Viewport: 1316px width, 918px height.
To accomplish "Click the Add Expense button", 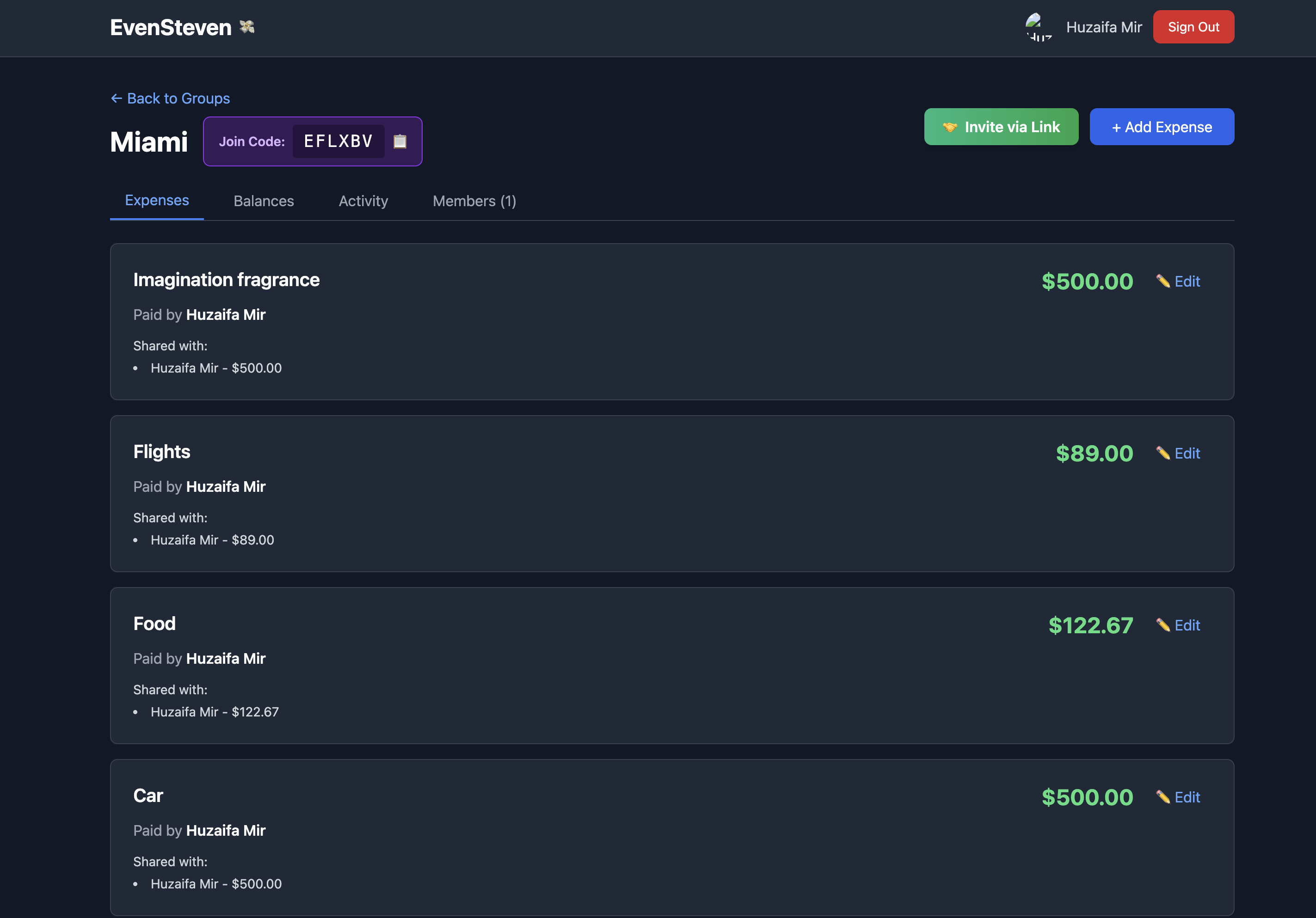I will [x=1161, y=127].
